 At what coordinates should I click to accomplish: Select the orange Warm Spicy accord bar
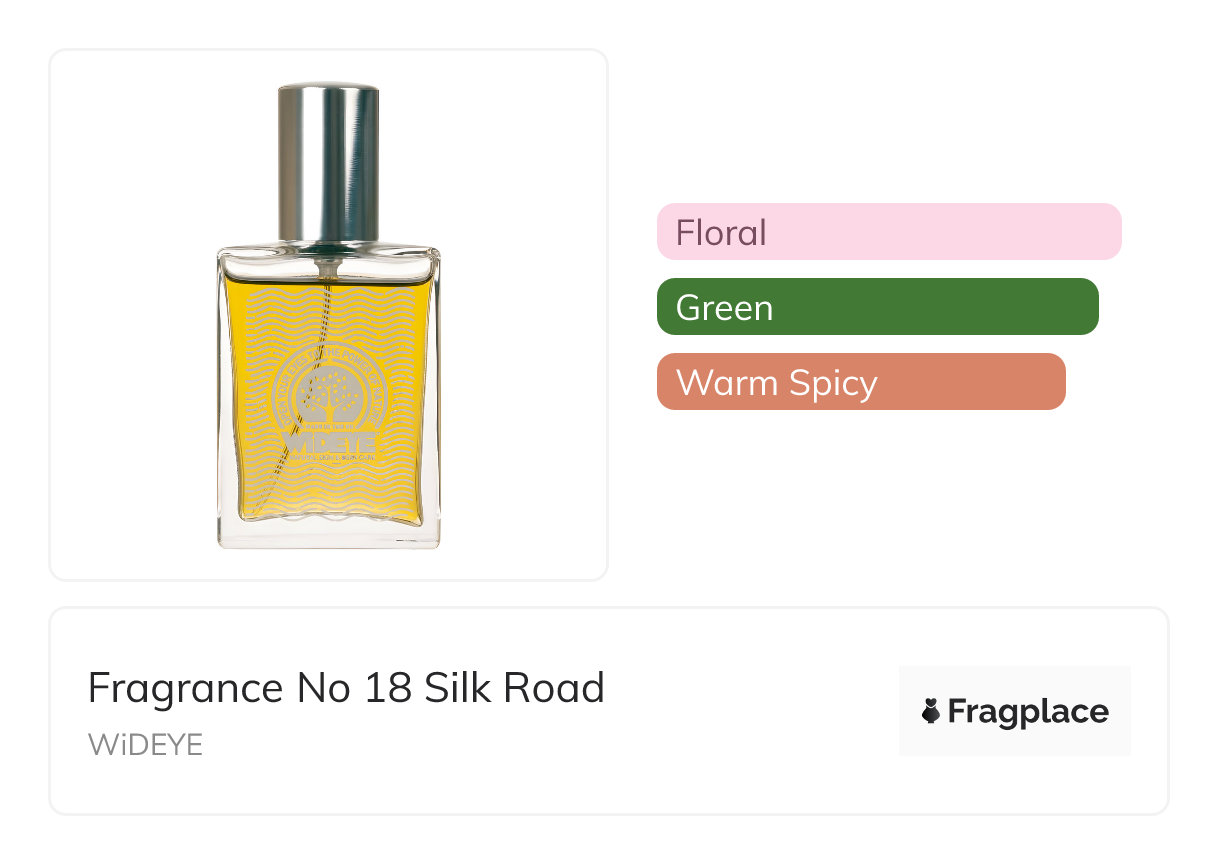click(861, 382)
